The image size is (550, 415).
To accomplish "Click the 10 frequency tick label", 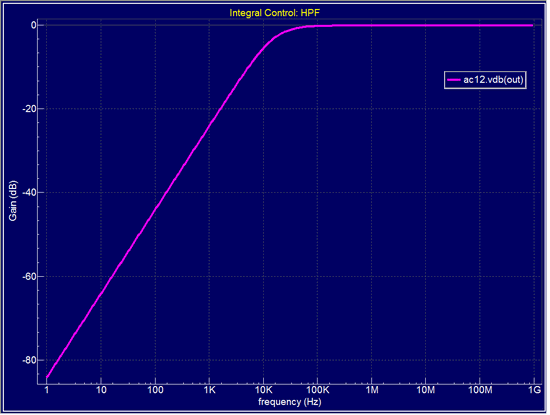I will pos(101,390).
